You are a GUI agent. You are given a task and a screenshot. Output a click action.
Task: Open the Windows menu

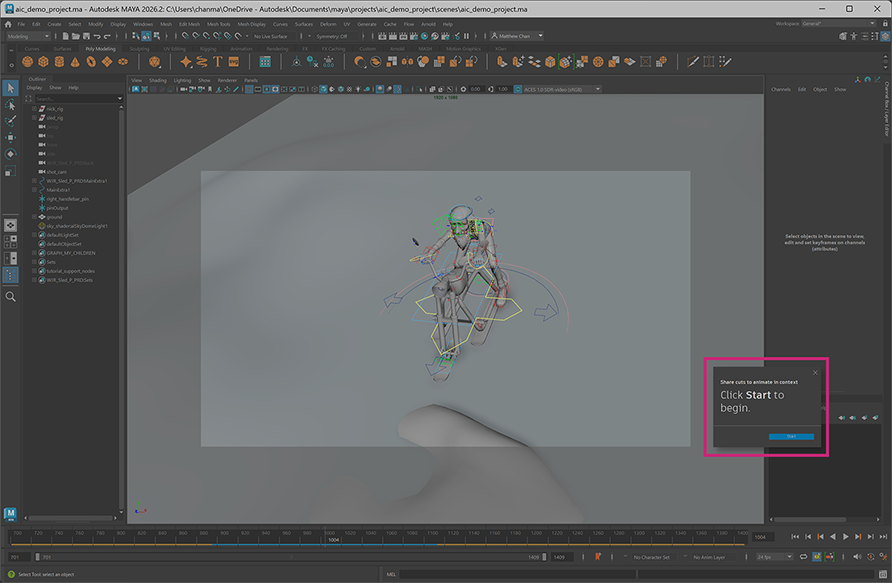[x=141, y=23]
